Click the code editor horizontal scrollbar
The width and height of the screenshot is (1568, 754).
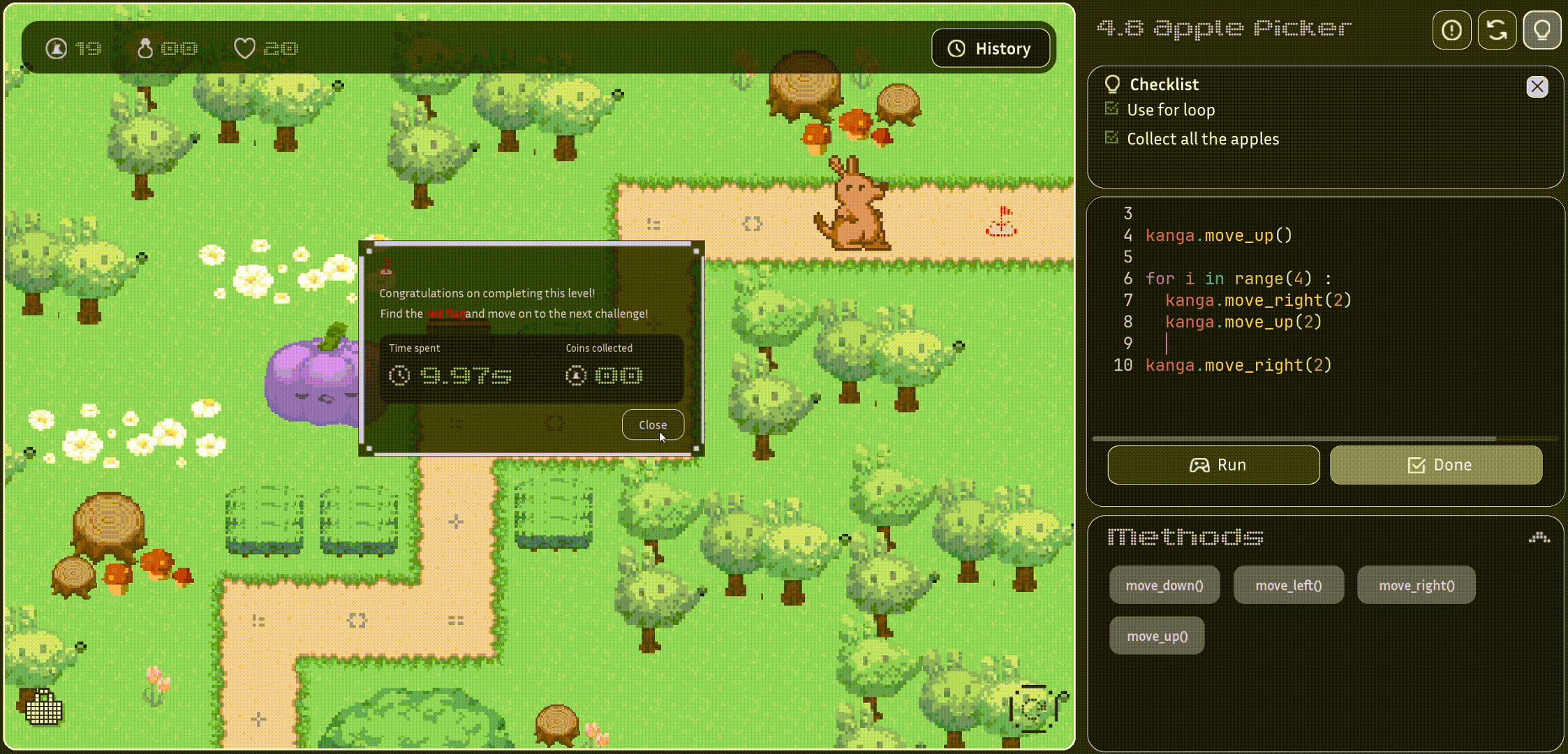[1294, 438]
